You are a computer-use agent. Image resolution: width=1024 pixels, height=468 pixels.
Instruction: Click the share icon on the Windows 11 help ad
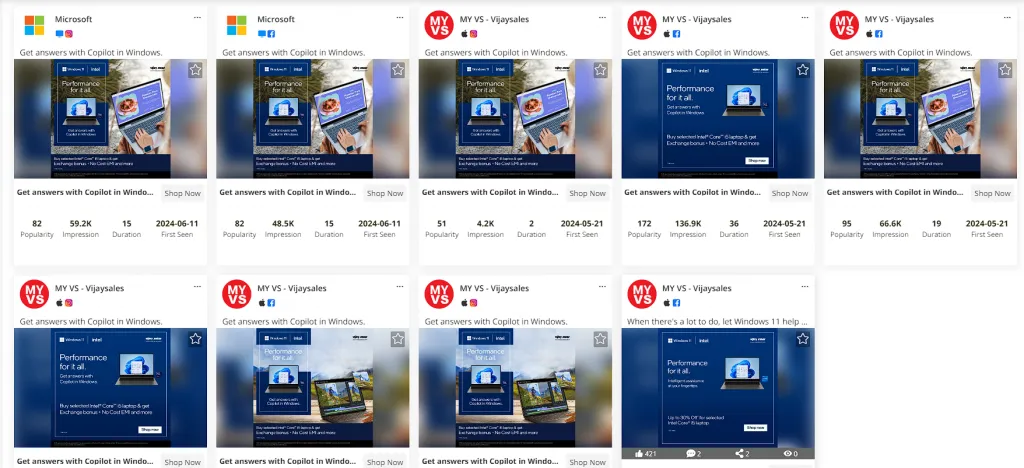(x=739, y=453)
